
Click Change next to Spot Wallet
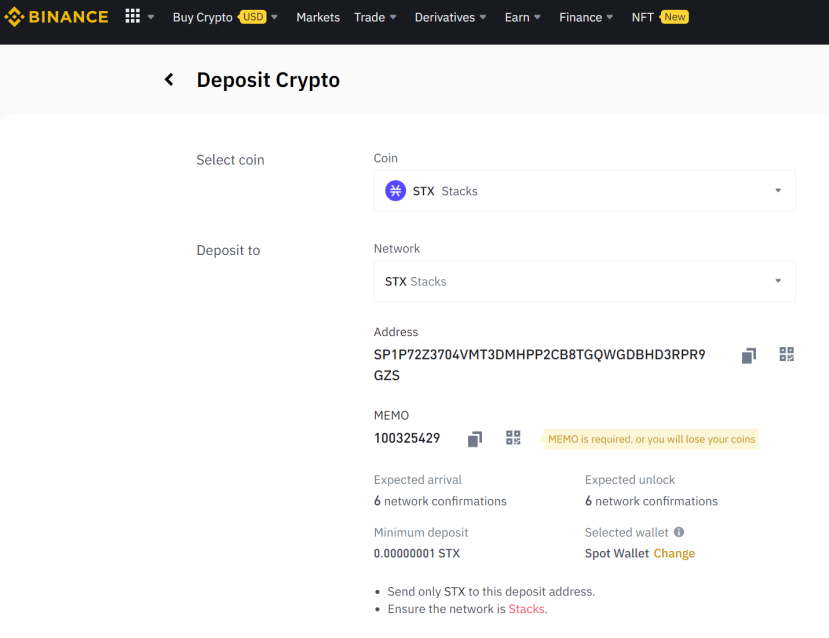click(x=674, y=553)
